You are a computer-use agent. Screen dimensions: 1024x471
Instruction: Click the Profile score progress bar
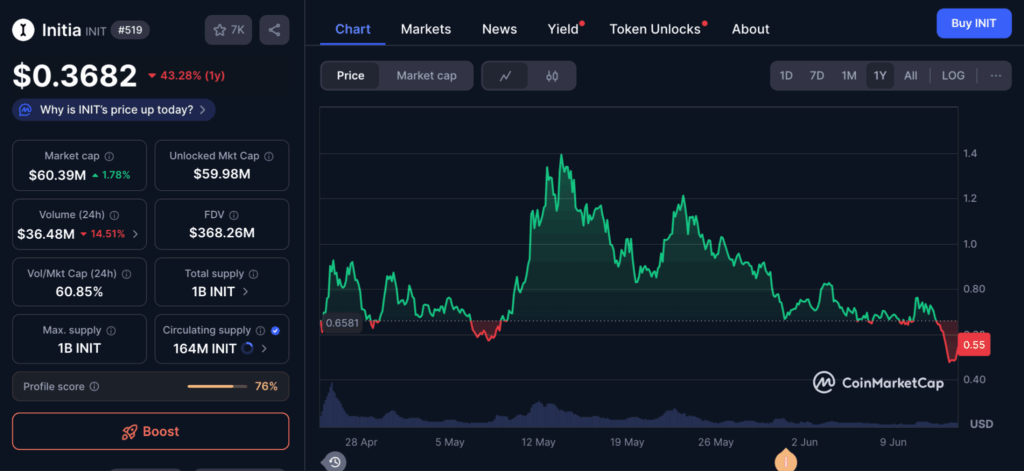coord(216,386)
